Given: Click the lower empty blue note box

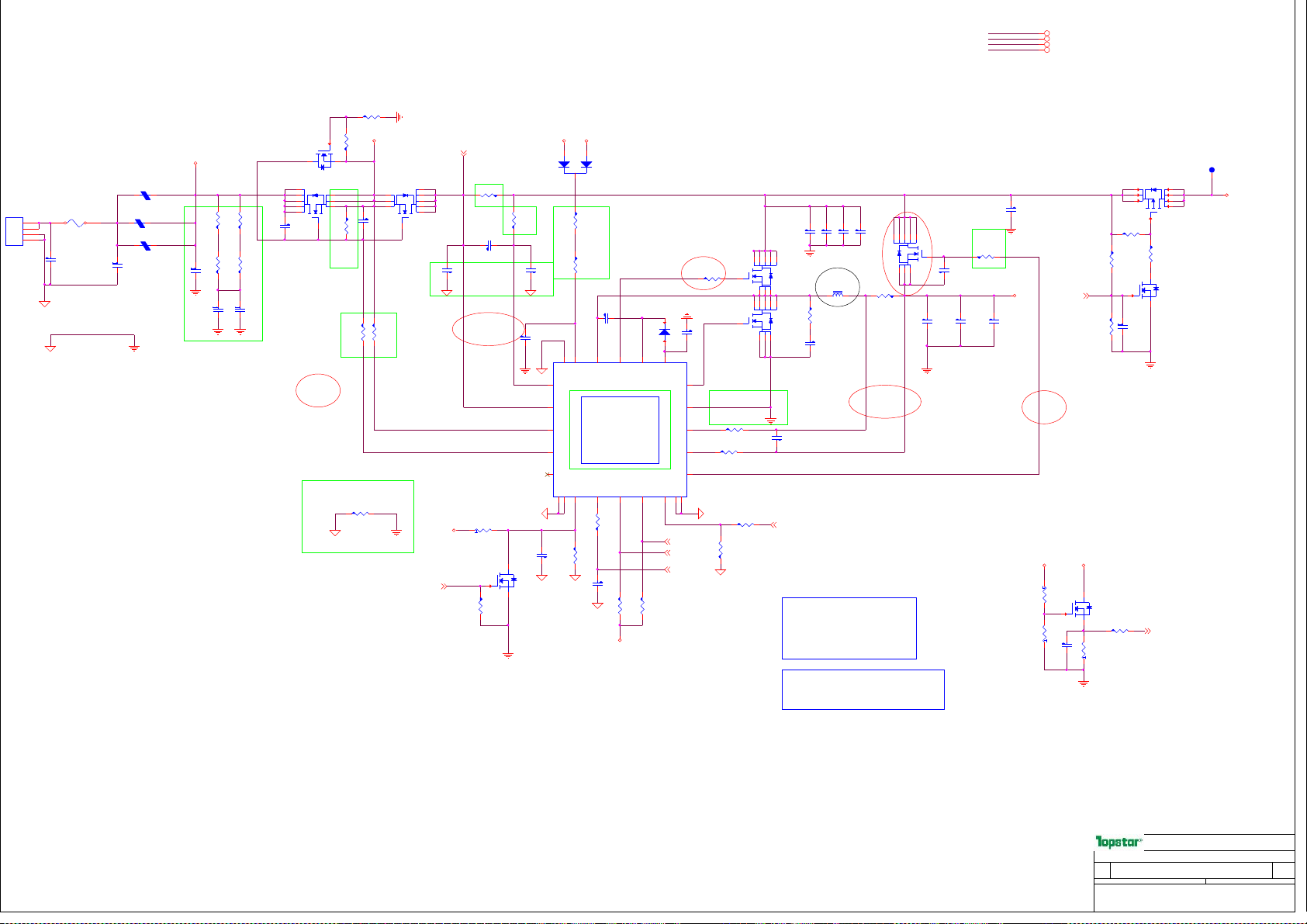Looking at the screenshot, I should [863, 689].
